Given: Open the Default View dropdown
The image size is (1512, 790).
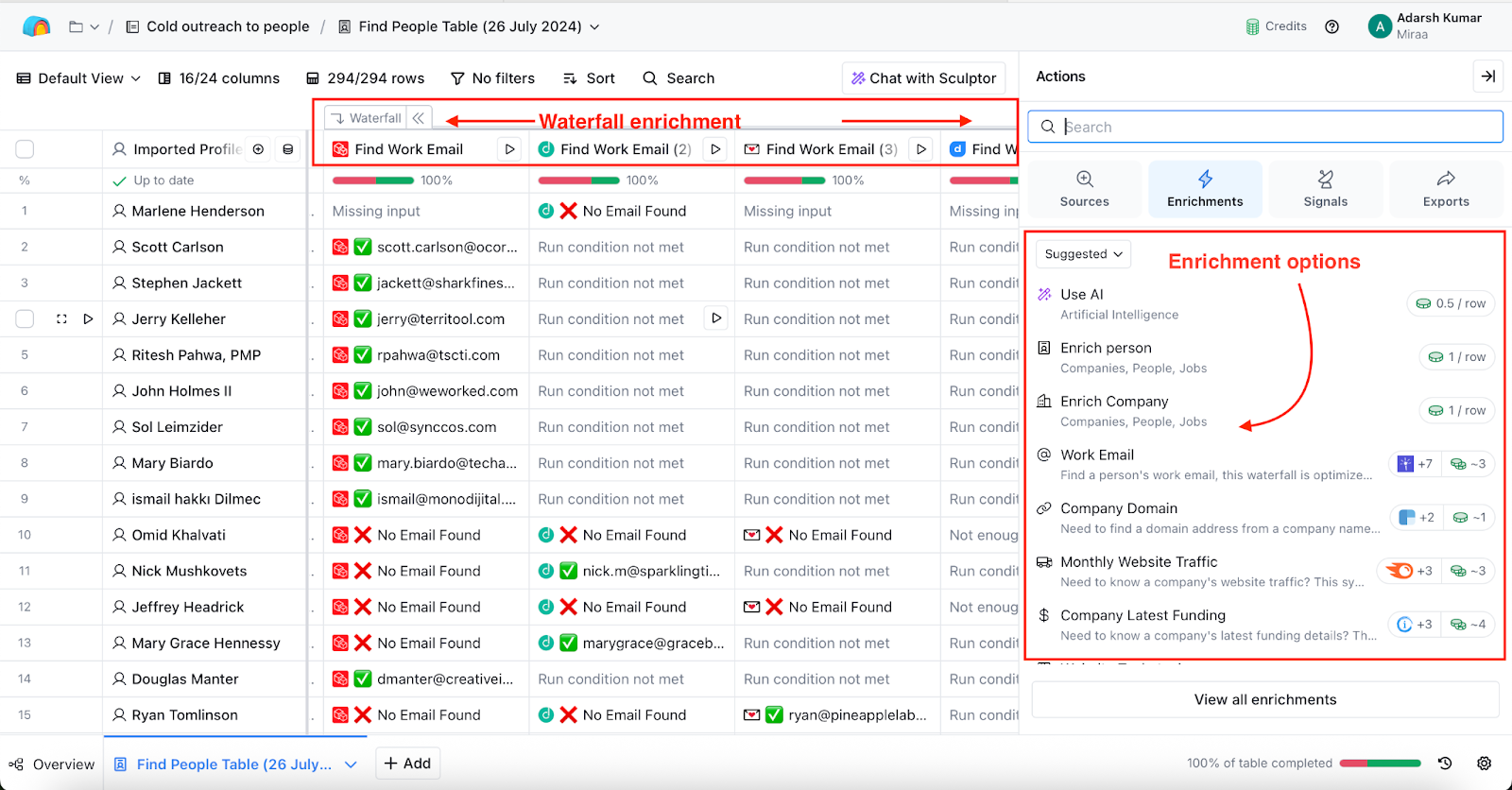Looking at the screenshot, I should pyautogui.click(x=79, y=78).
